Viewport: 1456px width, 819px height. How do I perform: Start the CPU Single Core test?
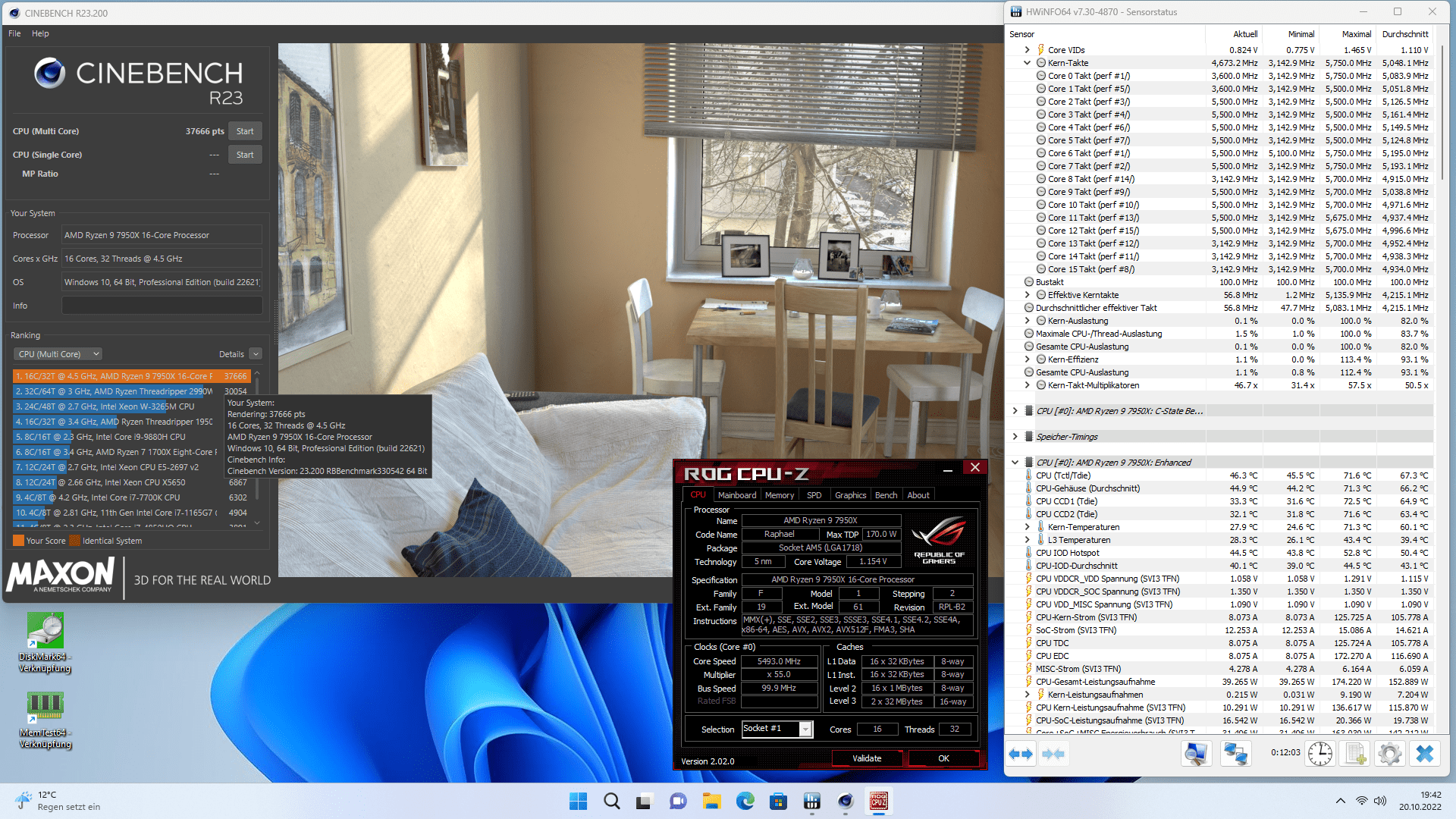(x=245, y=155)
